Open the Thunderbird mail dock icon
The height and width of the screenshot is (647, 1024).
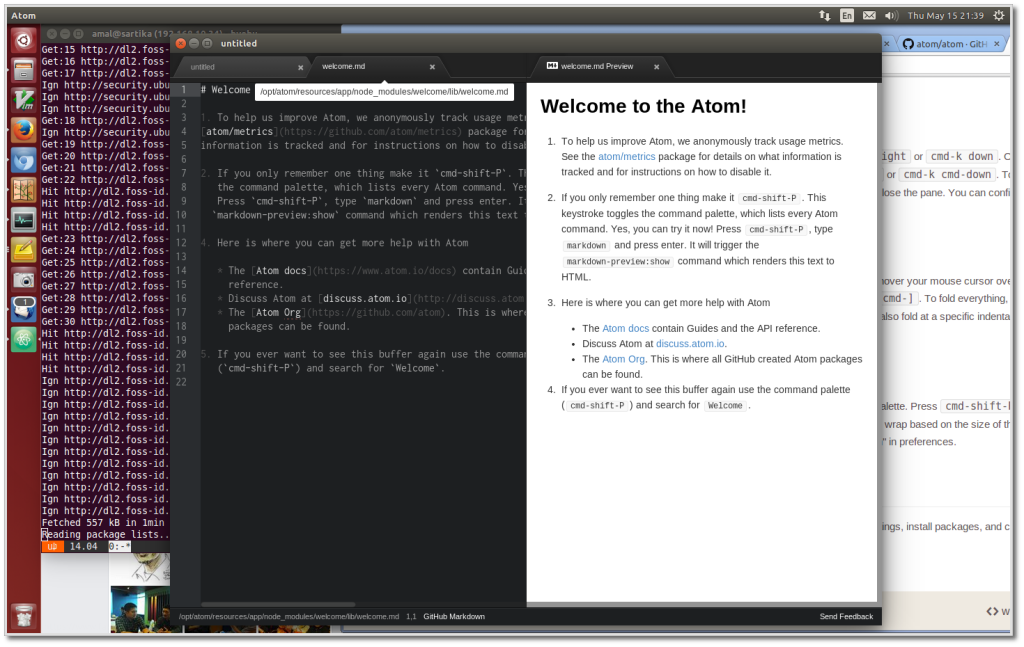(x=24, y=309)
